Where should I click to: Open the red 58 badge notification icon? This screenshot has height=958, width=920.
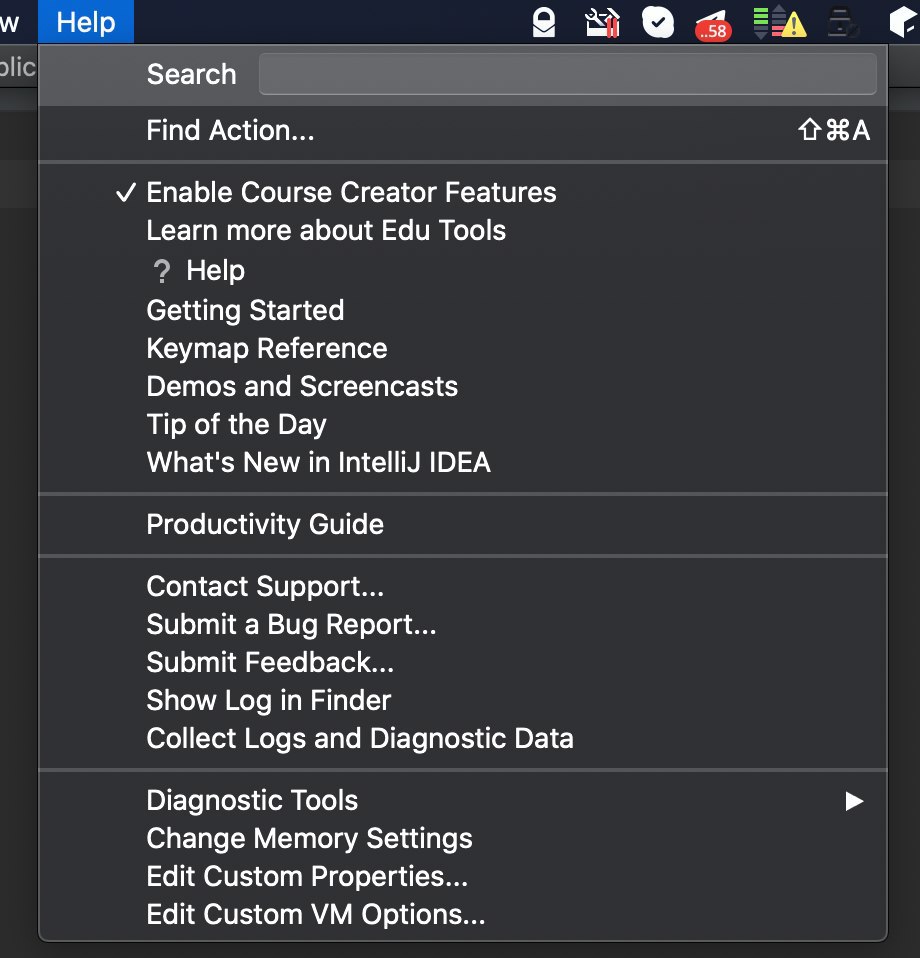click(713, 25)
